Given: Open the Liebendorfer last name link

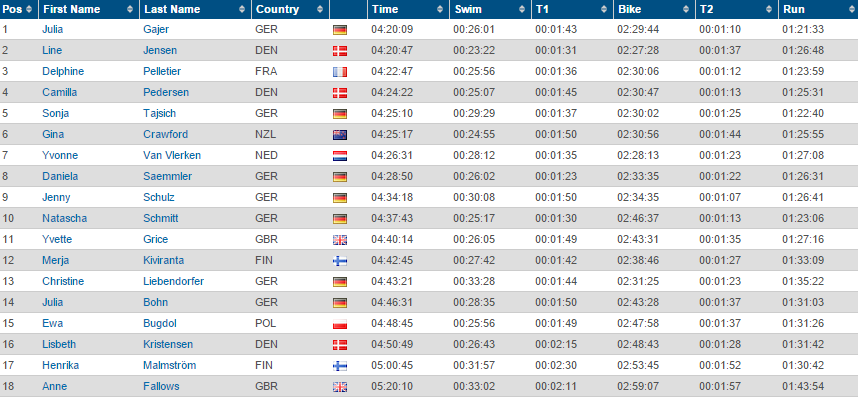Looking at the screenshot, I should pyautogui.click(x=173, y=281).
